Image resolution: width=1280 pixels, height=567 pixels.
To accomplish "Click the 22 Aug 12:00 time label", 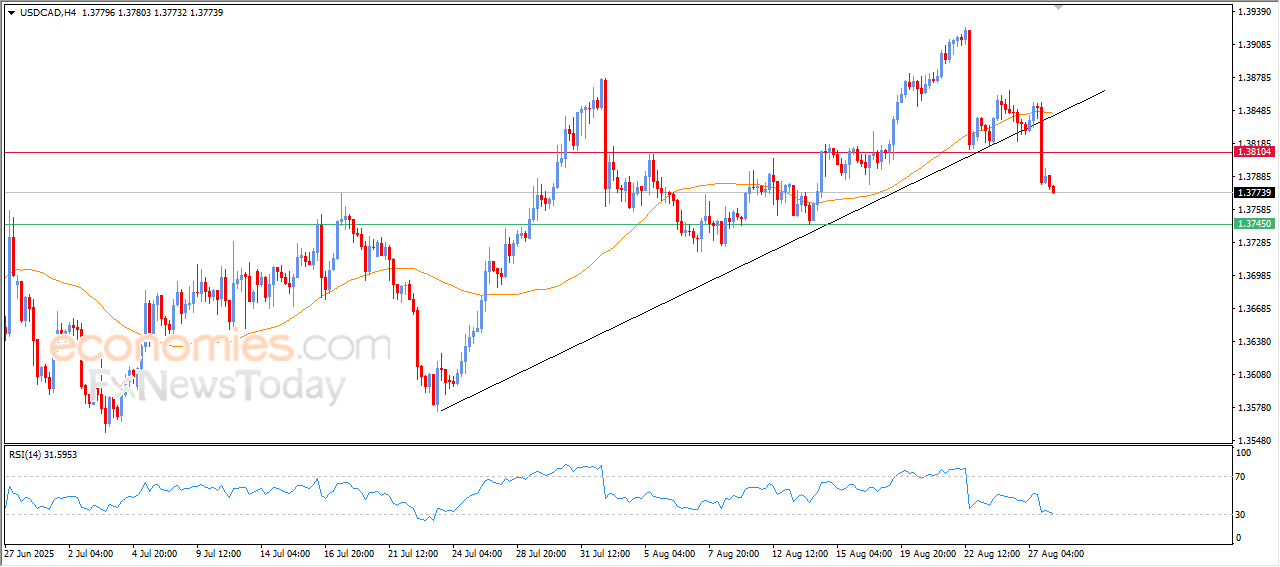I will [x=991, y=553].
